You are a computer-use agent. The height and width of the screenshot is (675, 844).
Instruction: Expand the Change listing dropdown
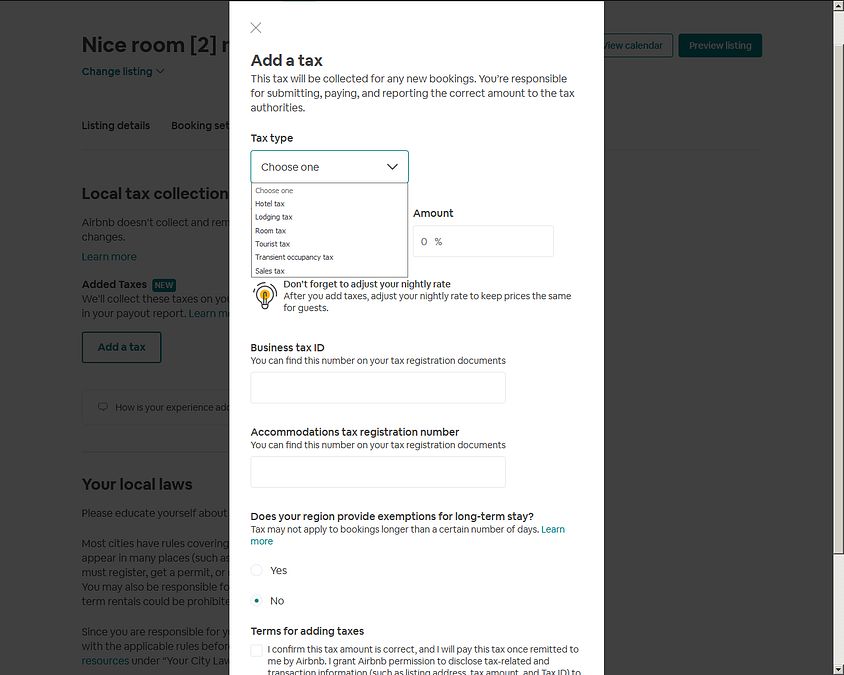coord(123,72)
